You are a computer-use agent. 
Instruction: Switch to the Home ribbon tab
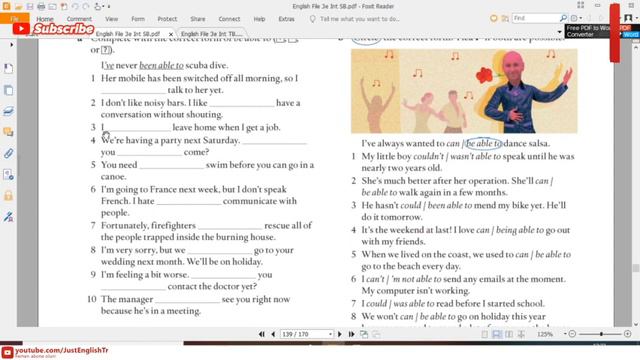point(44,19)
